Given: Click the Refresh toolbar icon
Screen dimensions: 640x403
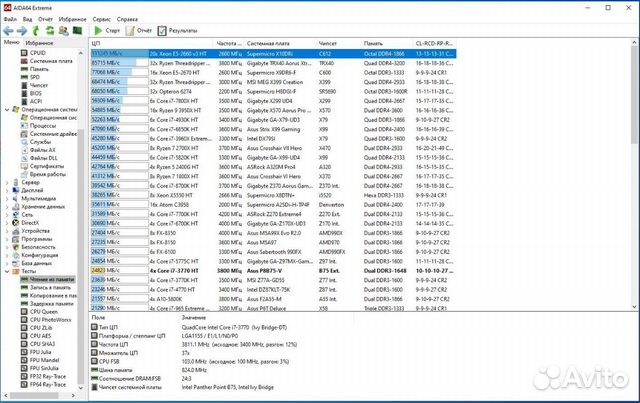Looking at the screenshot, I should pyautogui.click(x=50, y=31).
